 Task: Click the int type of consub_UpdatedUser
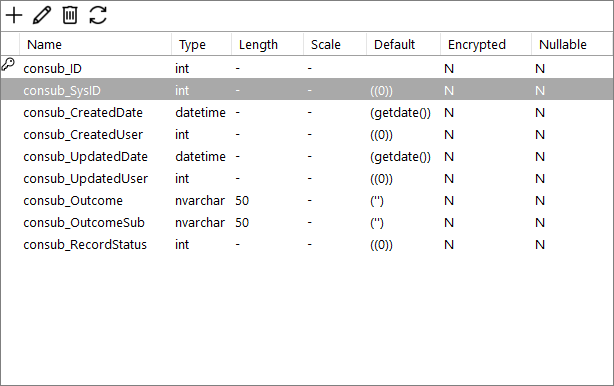click(182, 179)
